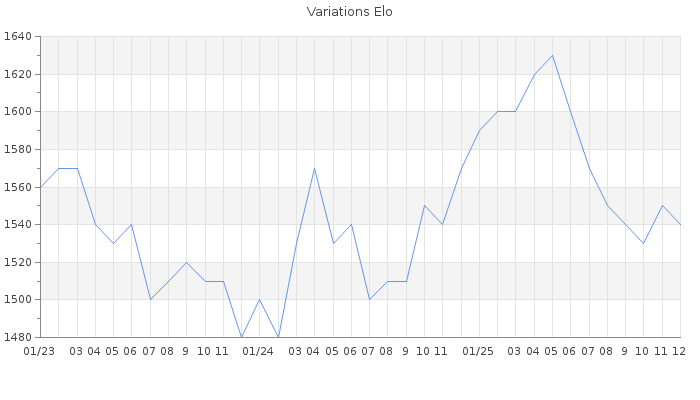Click the 1570 spike between 01/24 and 01/25
The image size is (700, 400).
click(x=314, y=168)
